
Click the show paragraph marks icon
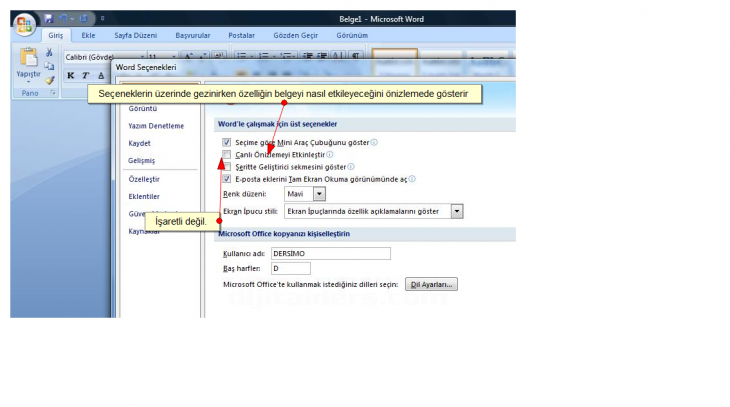tap(356, 56)
